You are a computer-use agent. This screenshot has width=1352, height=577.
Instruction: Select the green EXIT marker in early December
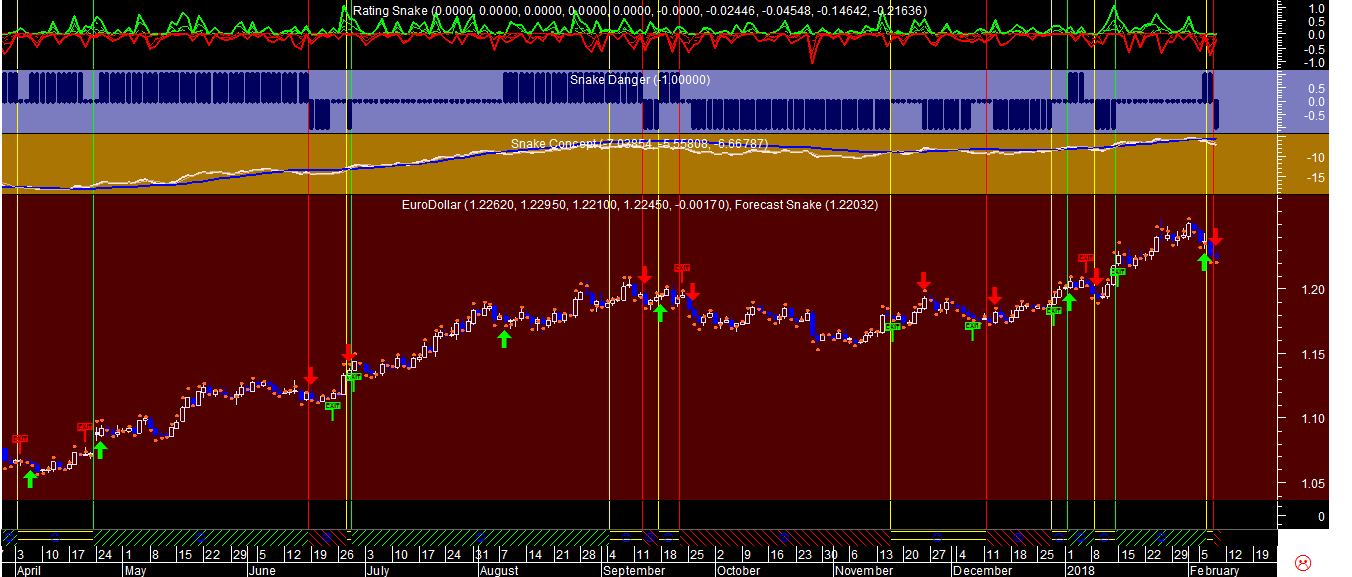[x=972, y=326]
